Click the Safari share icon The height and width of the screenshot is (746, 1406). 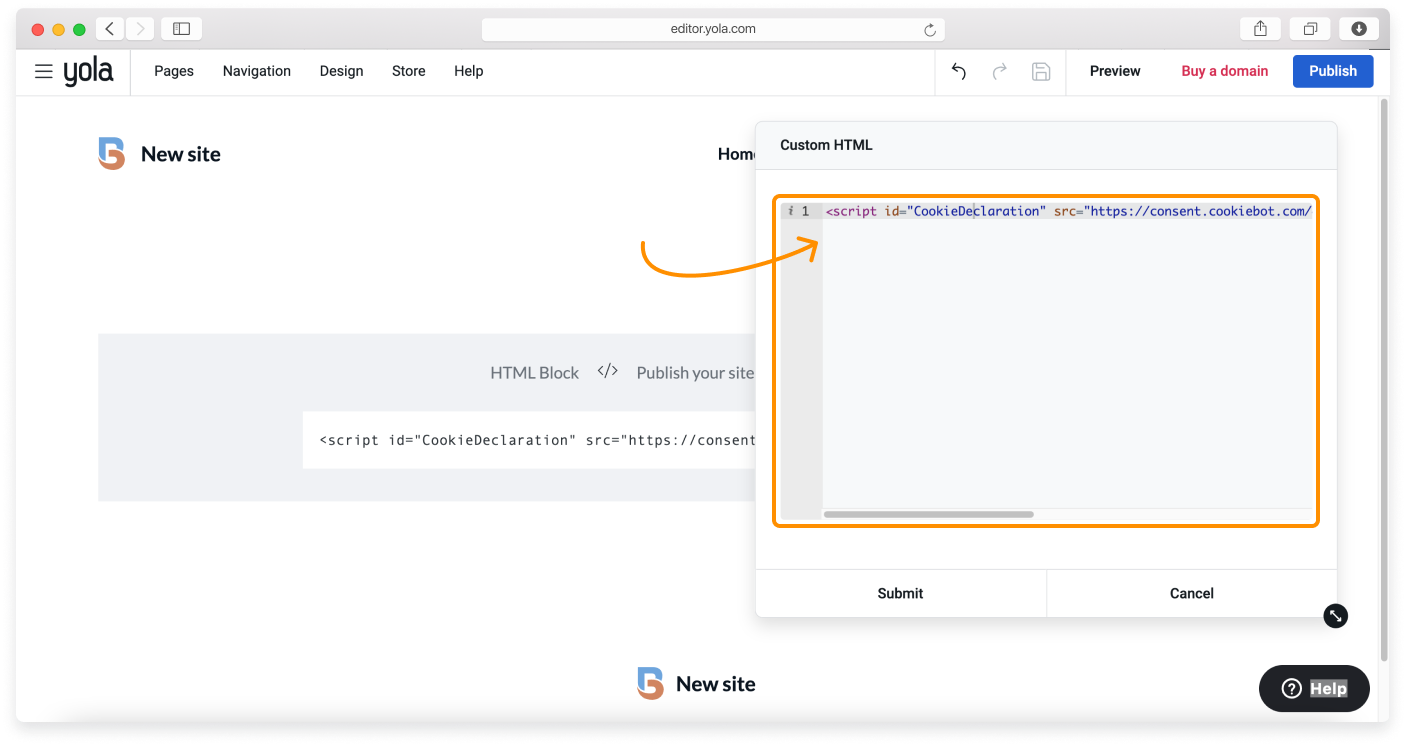click(1261, 29)
